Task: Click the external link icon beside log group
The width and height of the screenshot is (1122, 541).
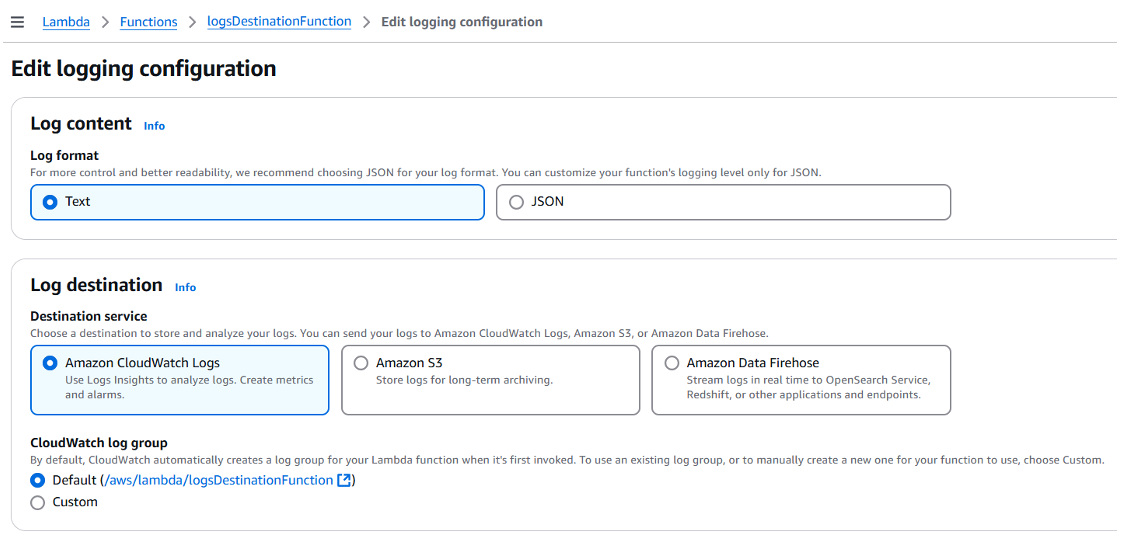Action: coord(343,480)
